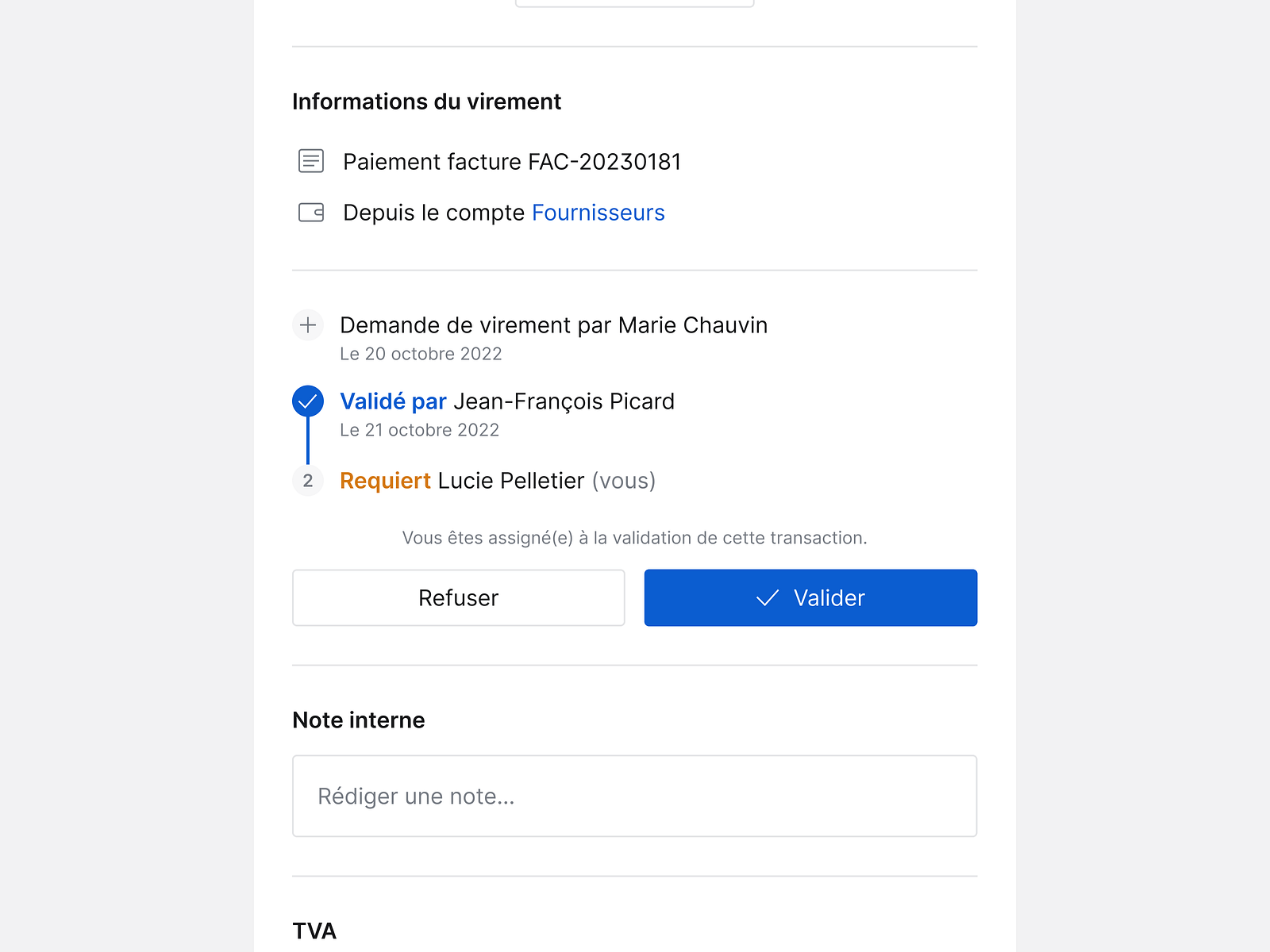
Task: Validate the transaction with the Valider button
Action: pos(810,597)
